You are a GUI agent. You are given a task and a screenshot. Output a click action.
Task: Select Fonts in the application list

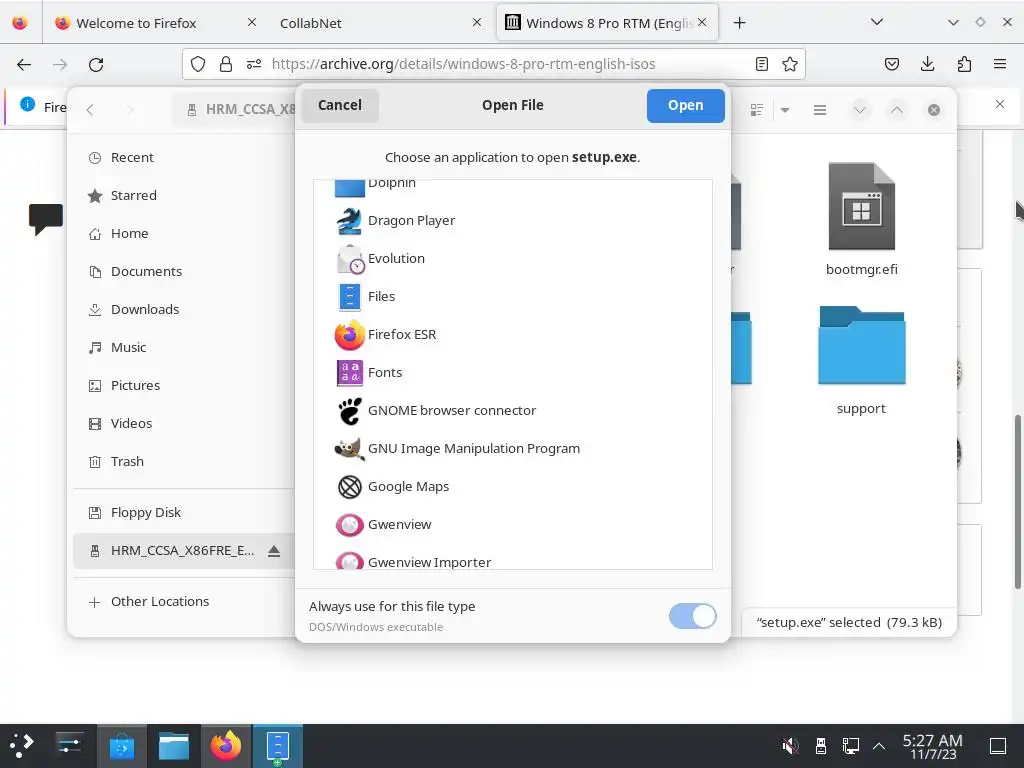coord(513,372)
